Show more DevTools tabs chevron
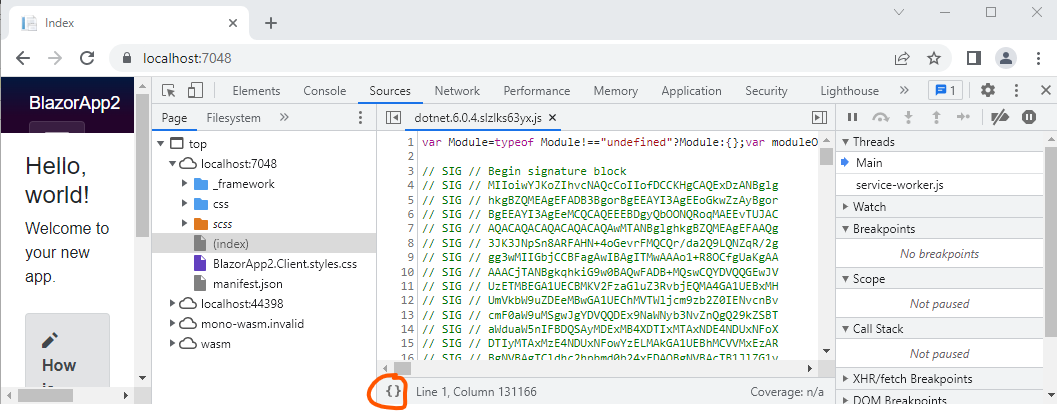Viewport: 1057px width, 411px height. [x=904, y=90]
